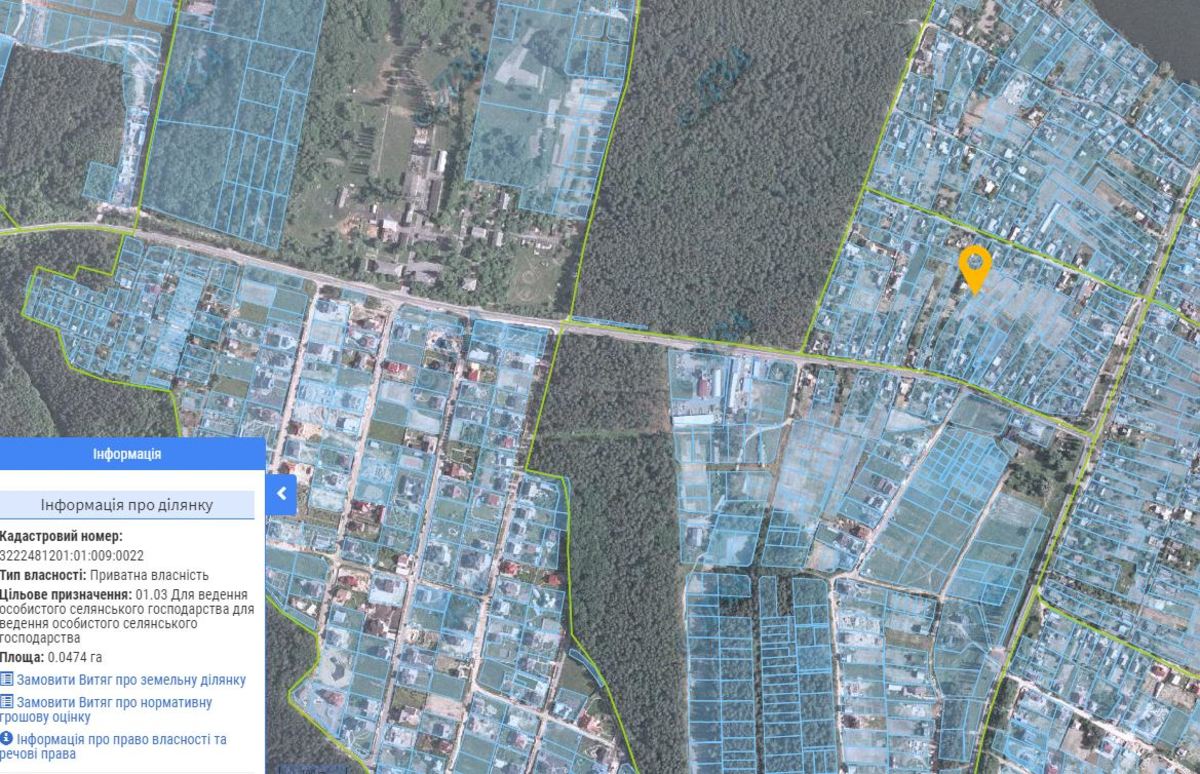Open 'Замовити Витяг про земельну ділянку' link
The width and height of the screenshot is (1200, 774).
(x=130, y=680)
